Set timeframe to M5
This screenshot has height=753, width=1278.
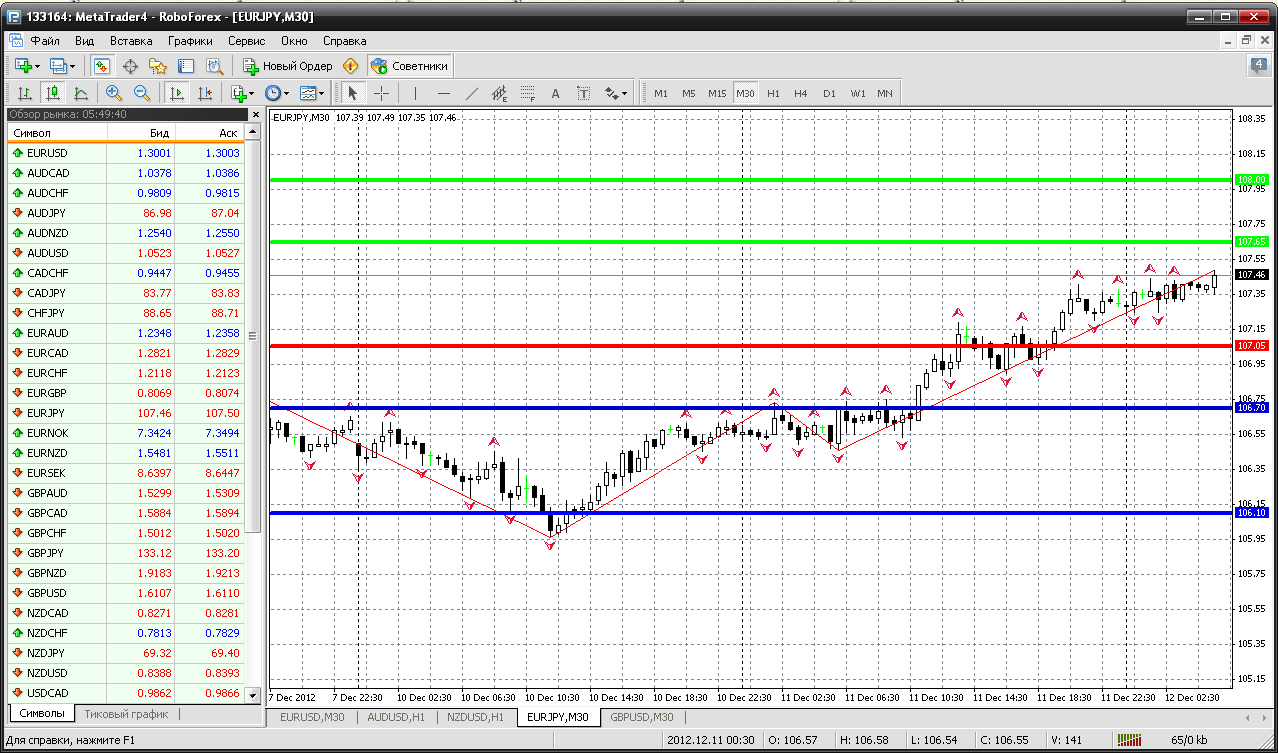[x=689, y=93]
